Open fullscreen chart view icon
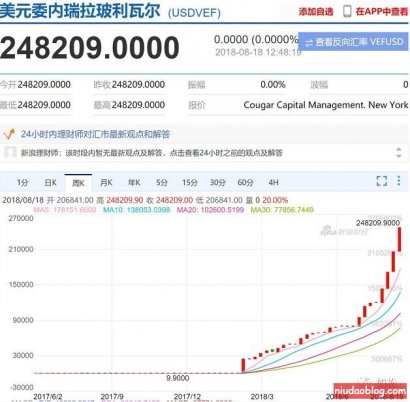This screenshot has width=410, height=402. [382, 181]
